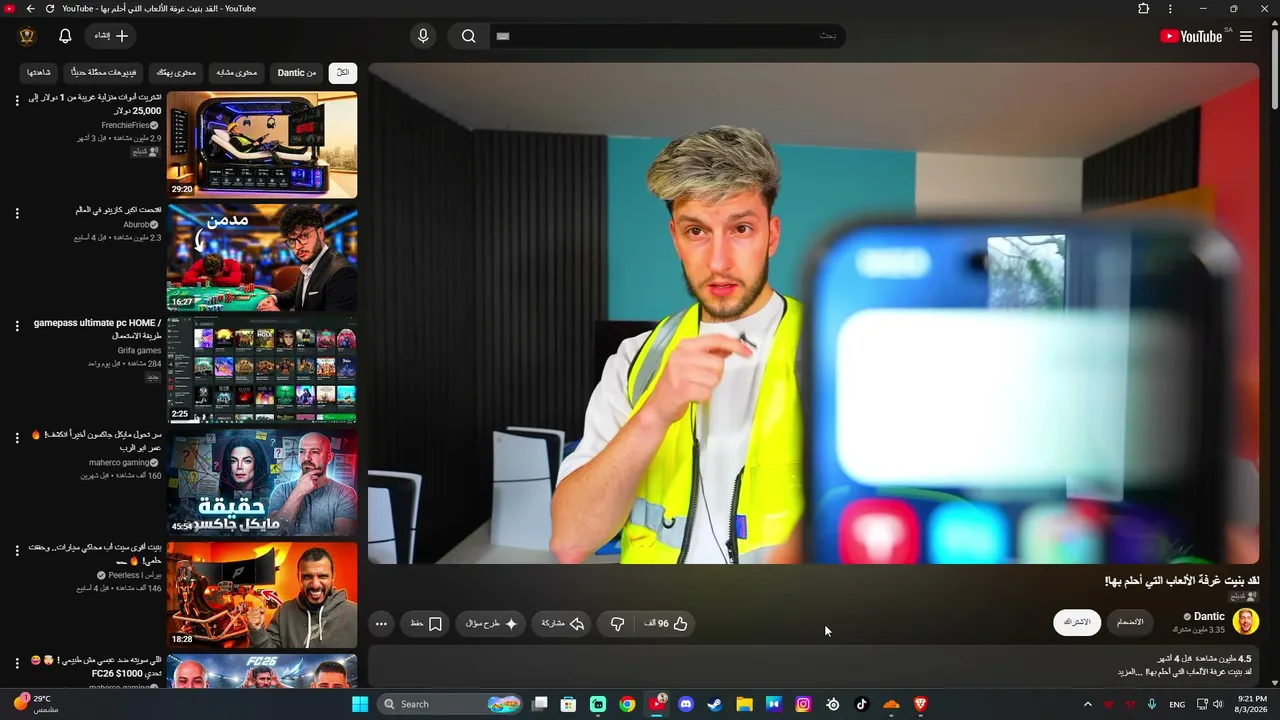Open options for the gamepass ultimate video
Screen dimensions: 1280x720
point(17,326)
